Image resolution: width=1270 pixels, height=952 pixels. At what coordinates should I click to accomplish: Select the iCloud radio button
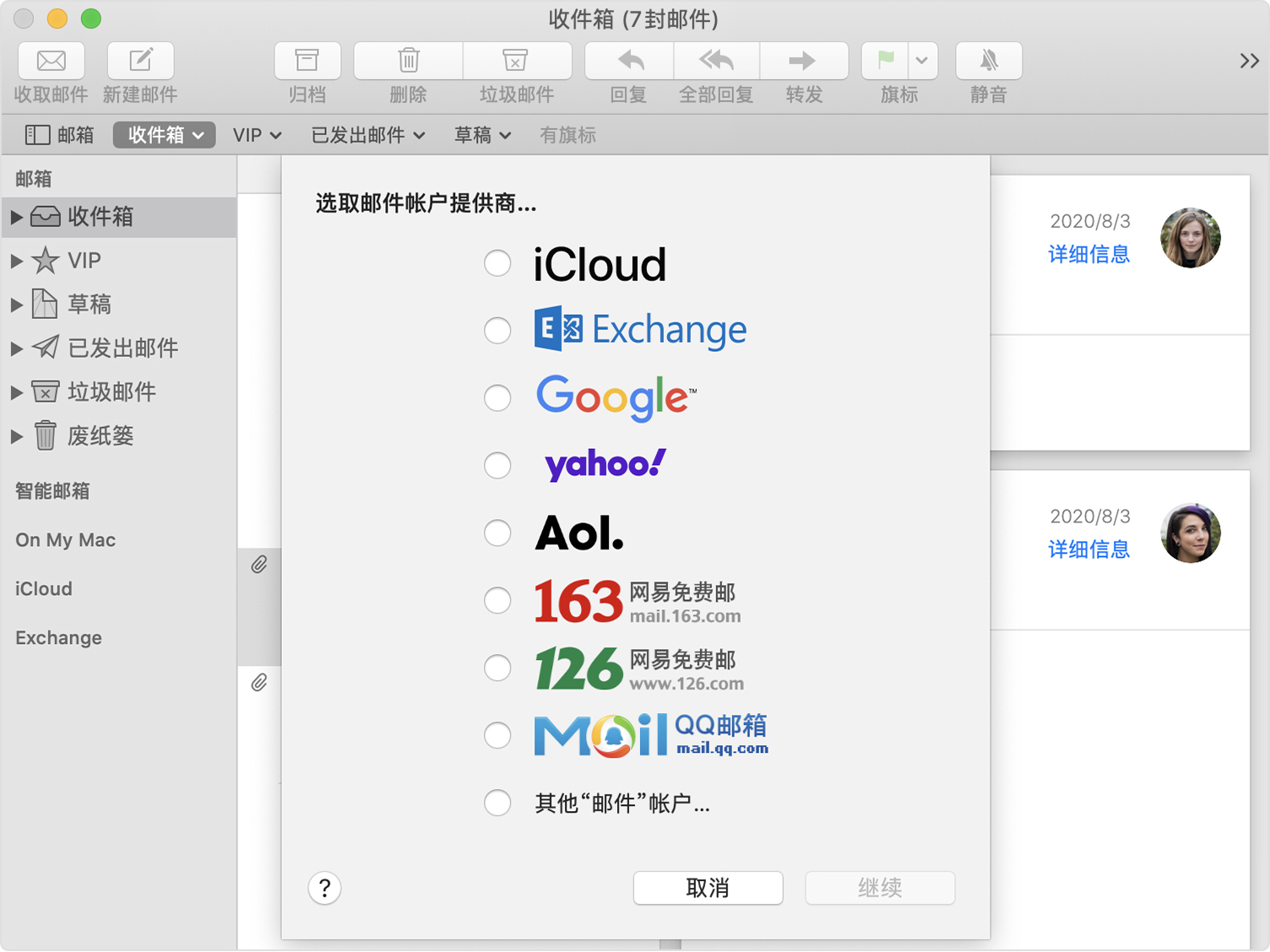click(x=497, y=263)
